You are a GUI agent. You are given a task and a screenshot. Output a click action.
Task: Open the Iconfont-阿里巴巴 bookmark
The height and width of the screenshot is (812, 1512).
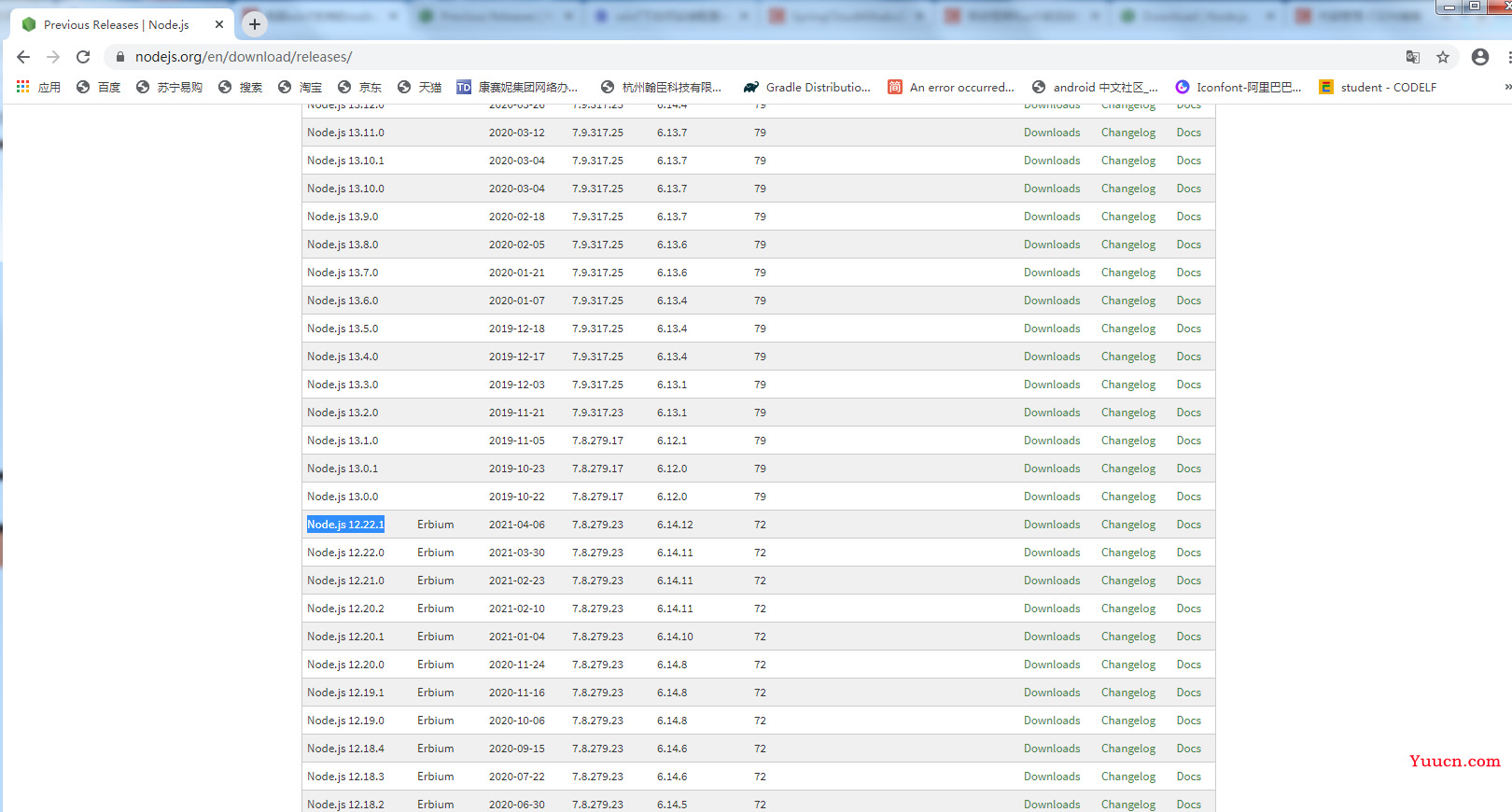pyautogui.click(x=1239, y=87)
